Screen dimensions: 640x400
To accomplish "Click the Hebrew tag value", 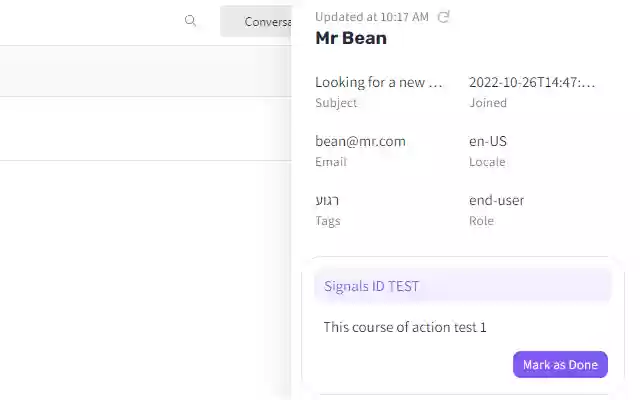I will click(327, 200).
